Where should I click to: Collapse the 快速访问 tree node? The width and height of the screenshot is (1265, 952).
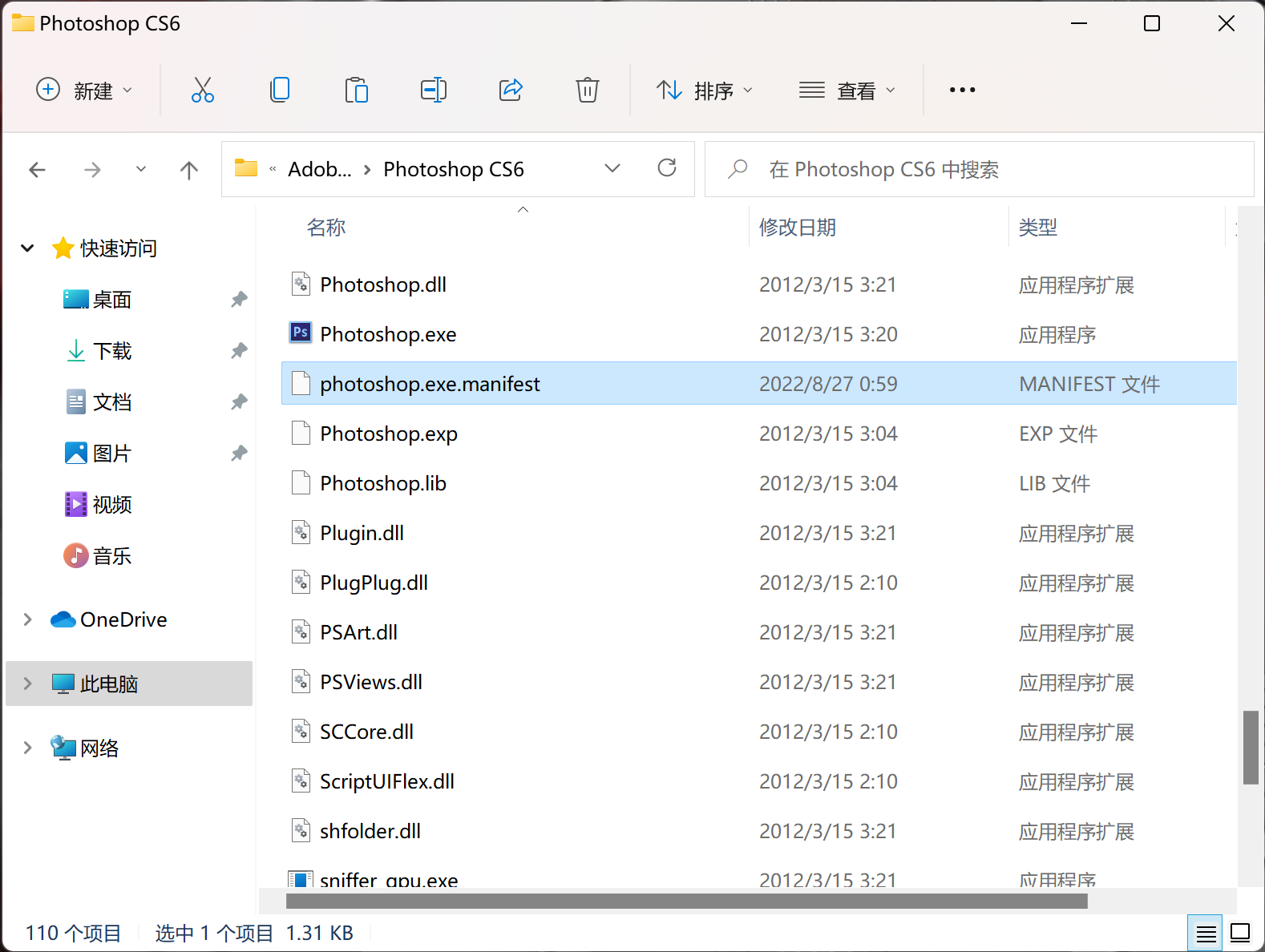click(27, 248)
